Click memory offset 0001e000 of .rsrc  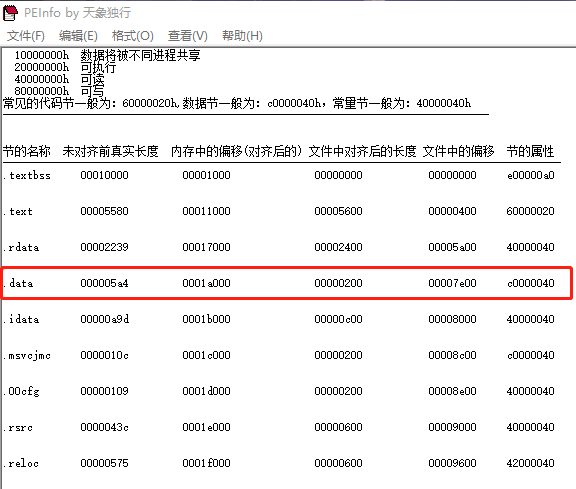[x=206, y=427]
